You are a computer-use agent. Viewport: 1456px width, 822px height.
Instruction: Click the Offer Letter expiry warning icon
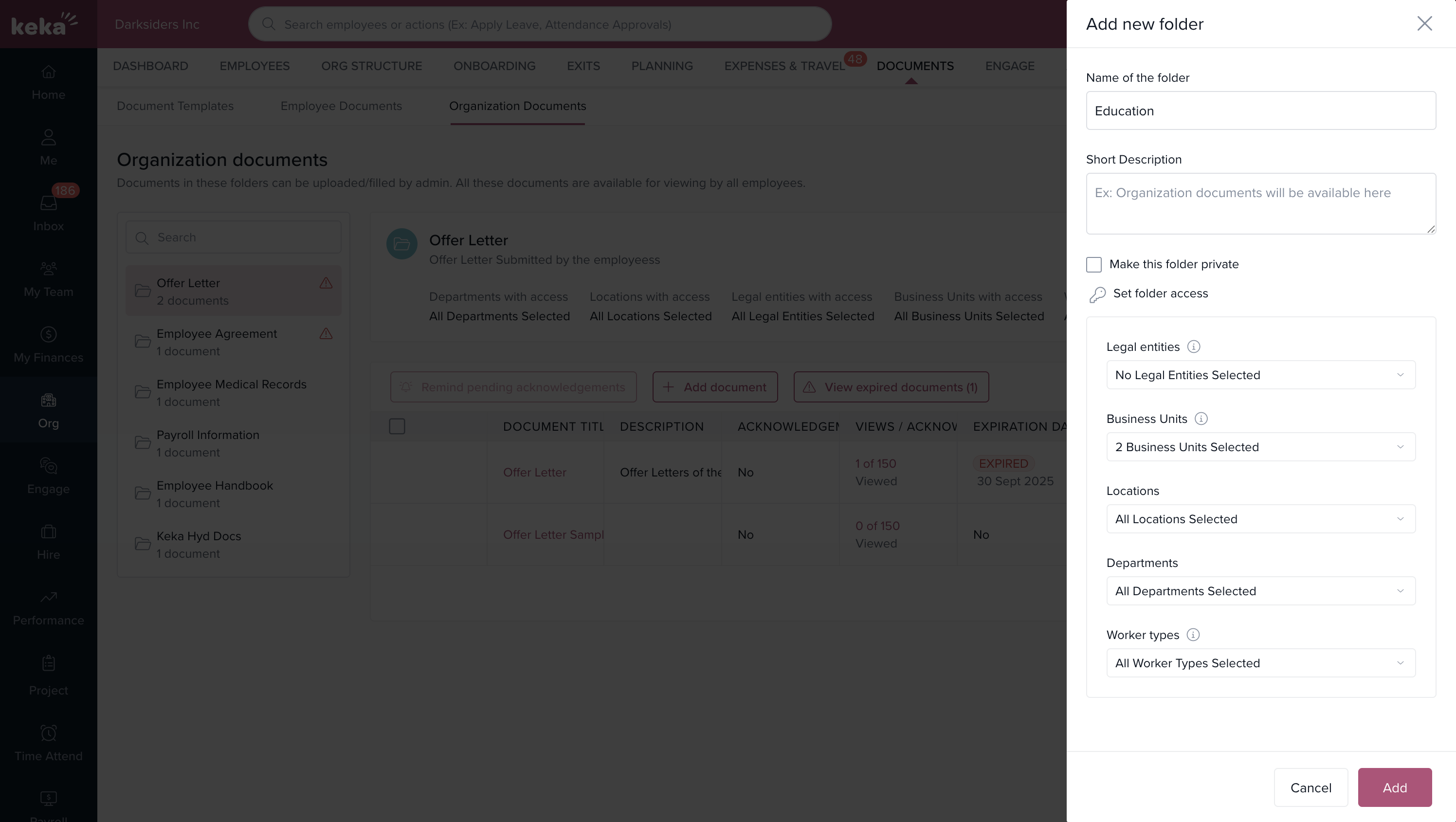(x=326, y=283)
